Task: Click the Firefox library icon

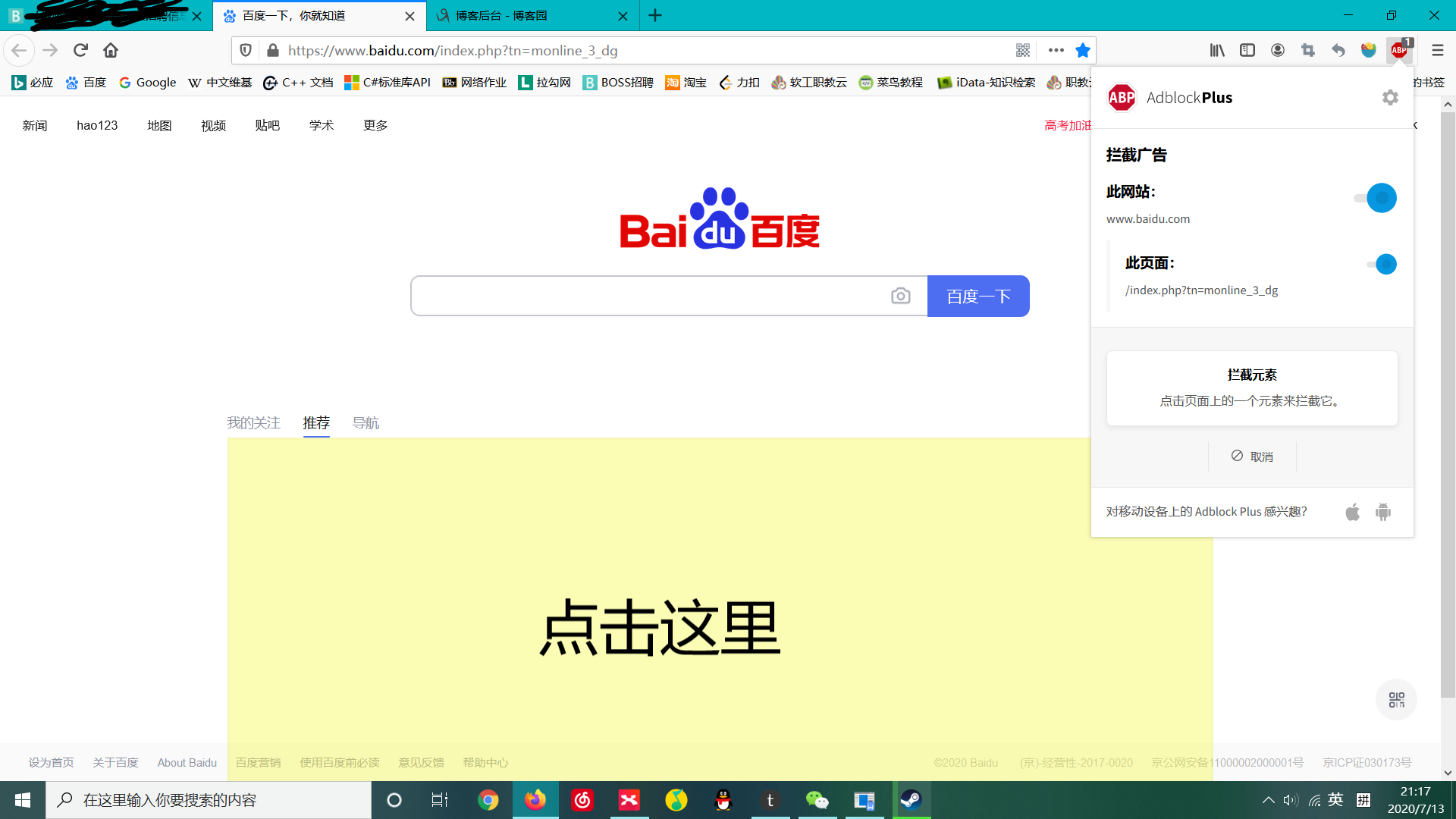Action: point(1217,50)
